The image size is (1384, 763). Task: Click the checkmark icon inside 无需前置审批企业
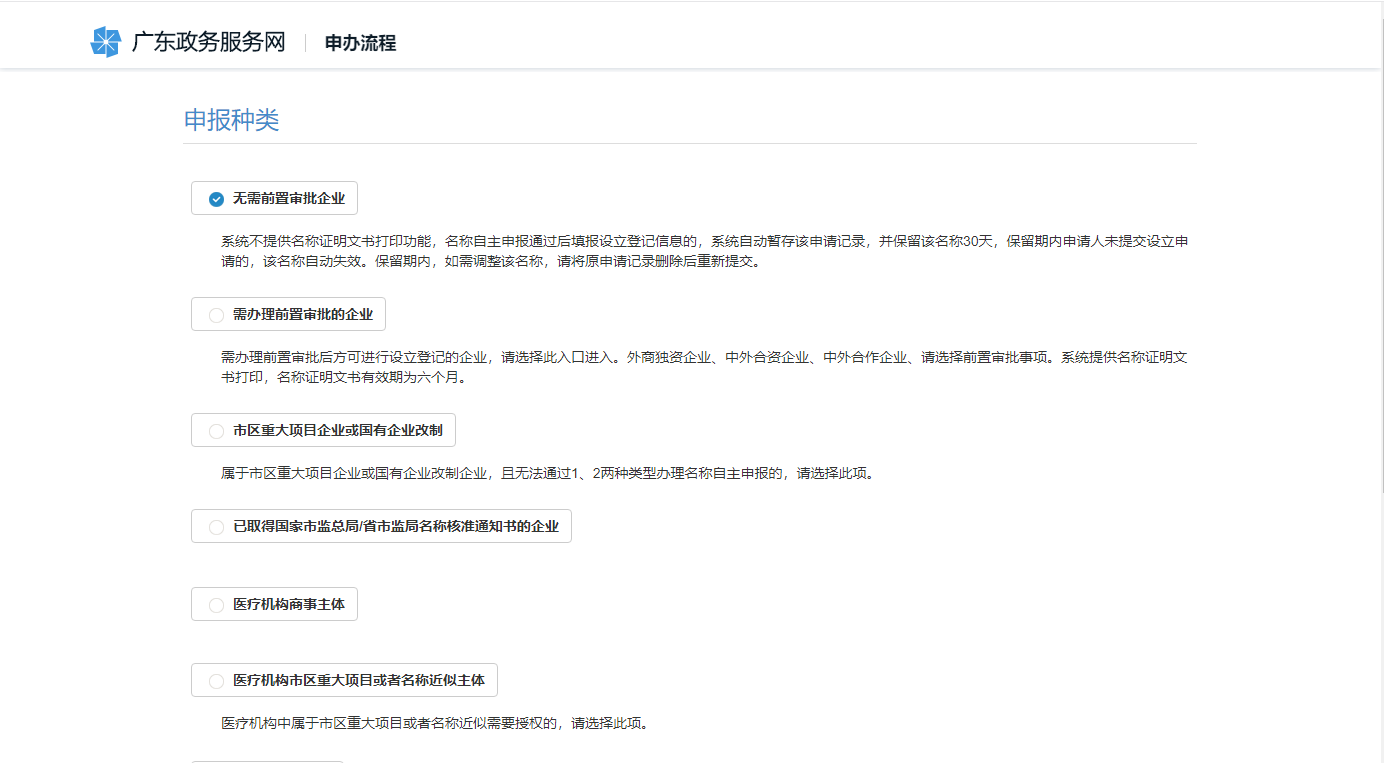coord(214,198)
